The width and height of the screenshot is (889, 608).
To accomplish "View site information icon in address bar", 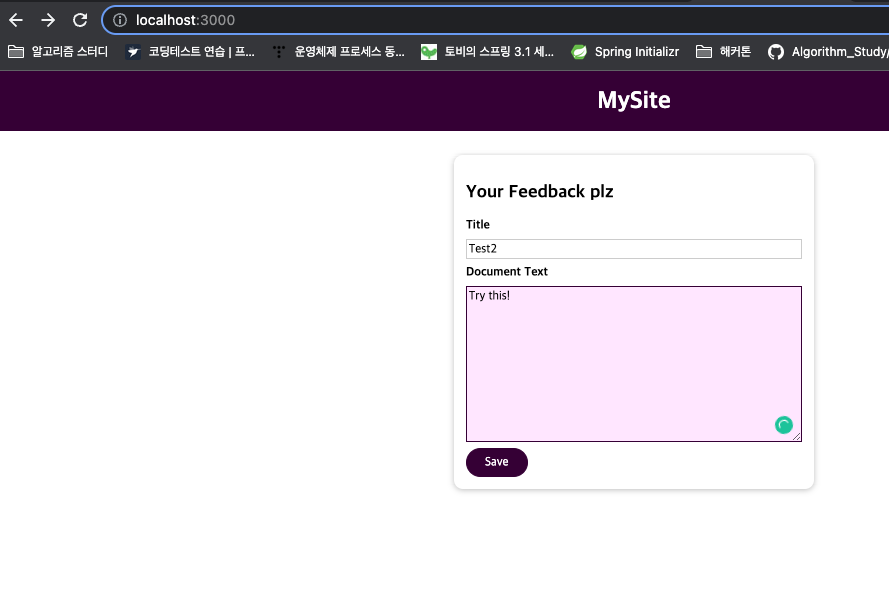I will point(120,20).
